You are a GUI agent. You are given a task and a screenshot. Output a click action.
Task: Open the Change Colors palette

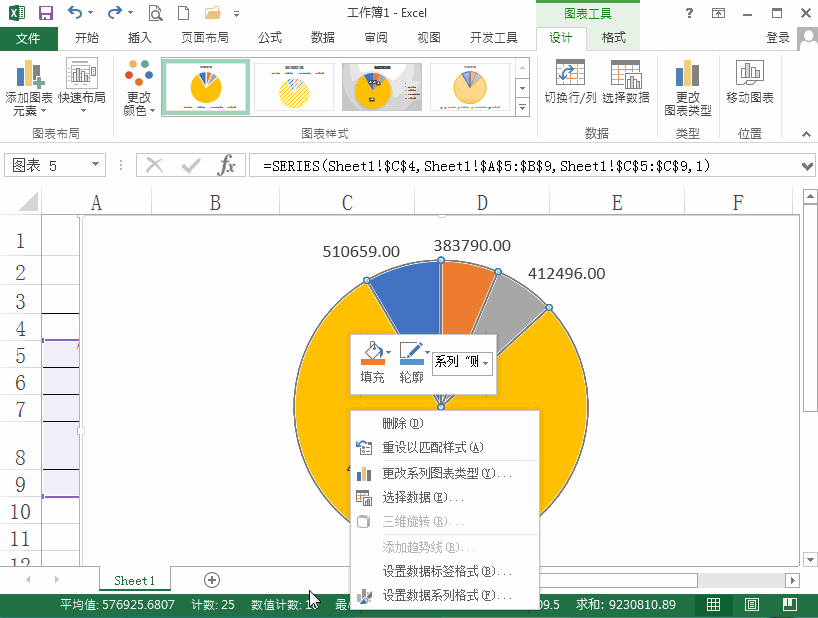pos(139,88)
